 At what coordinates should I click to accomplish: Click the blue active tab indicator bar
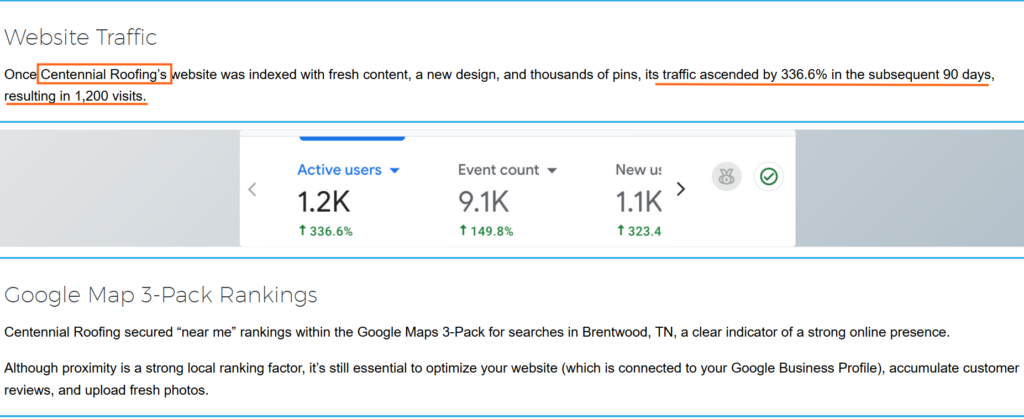click(x=352, y=136)
